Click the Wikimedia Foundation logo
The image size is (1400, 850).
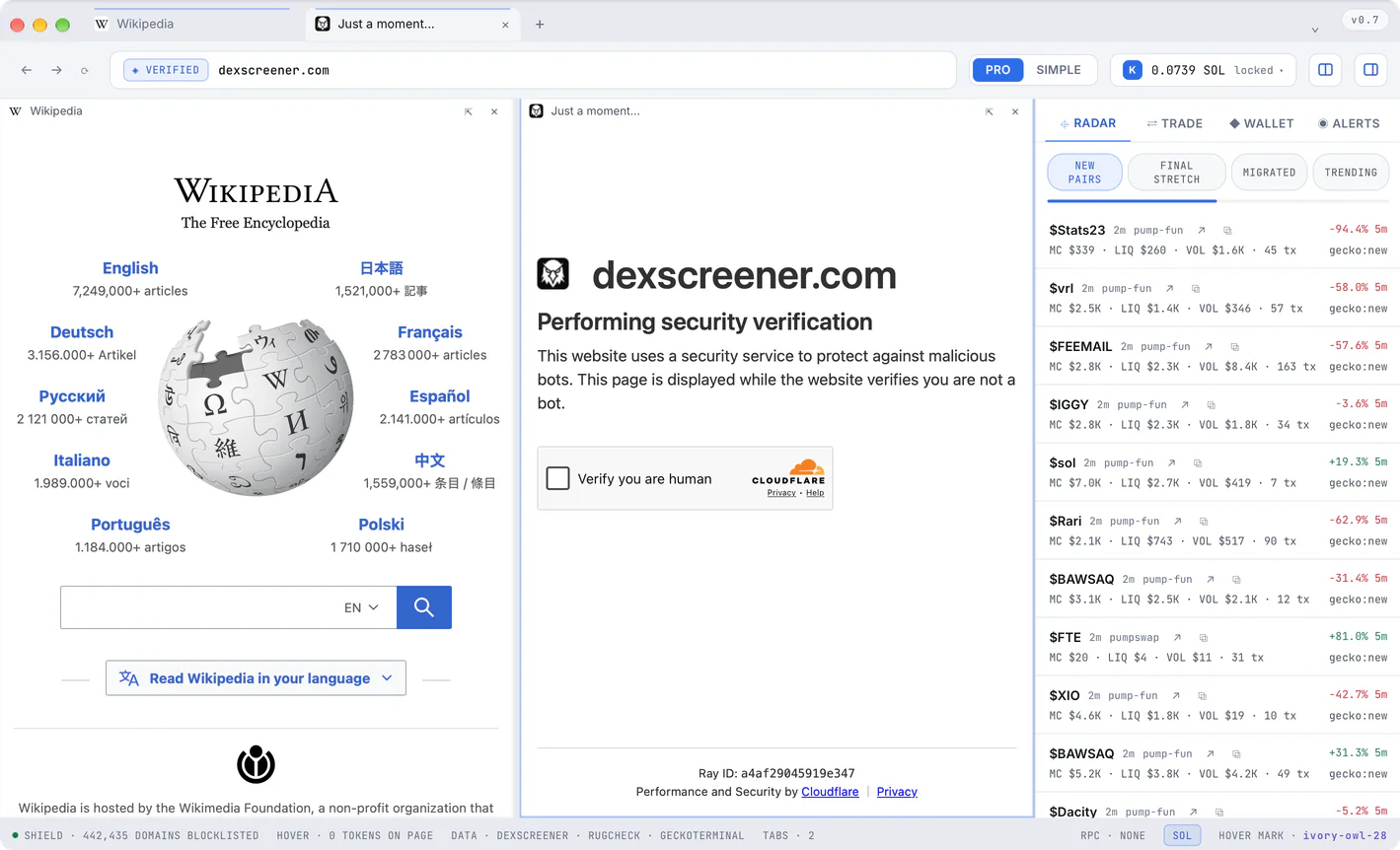pos(256,764)
